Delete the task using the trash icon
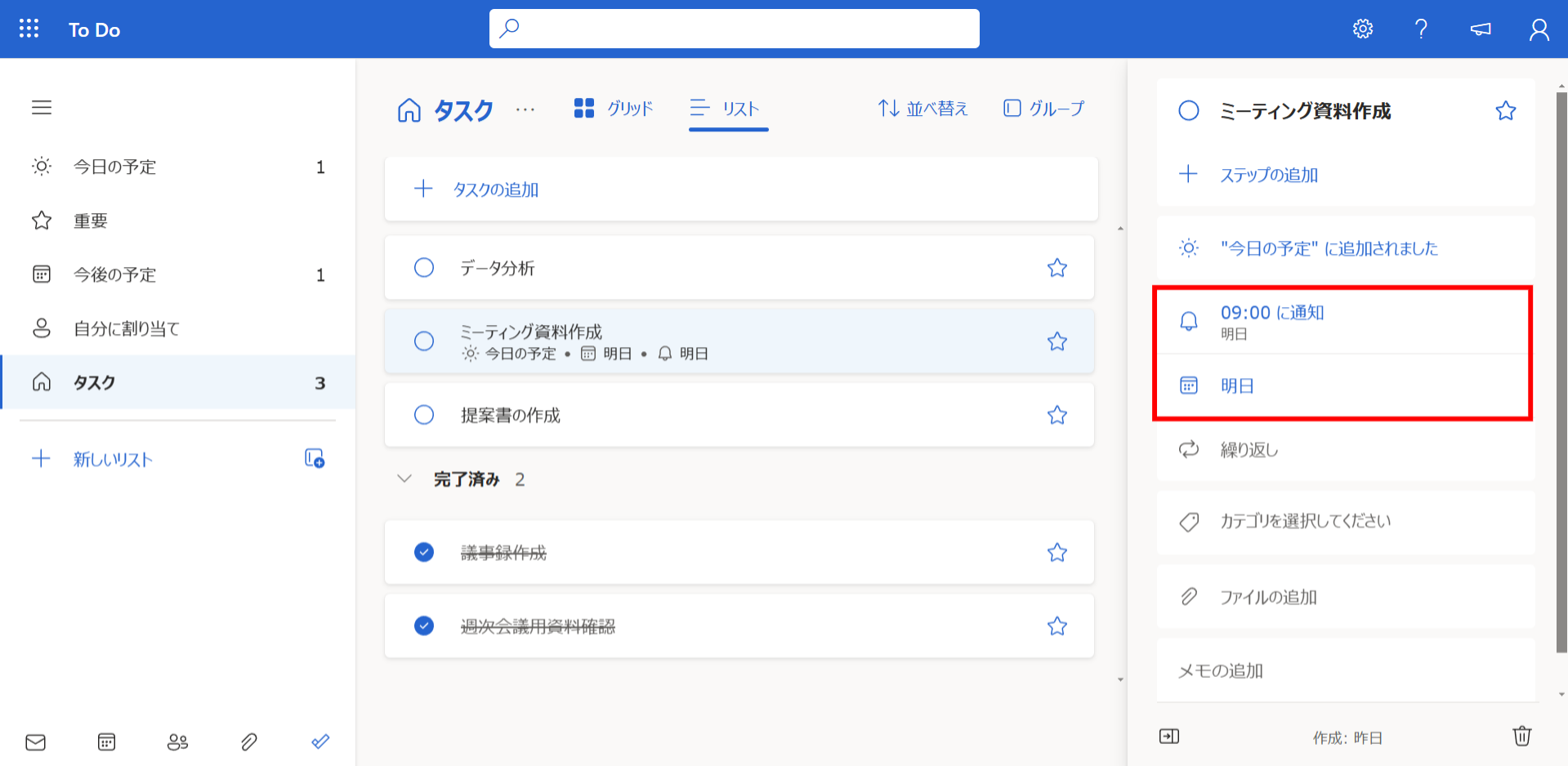 tap(1521, 736)
